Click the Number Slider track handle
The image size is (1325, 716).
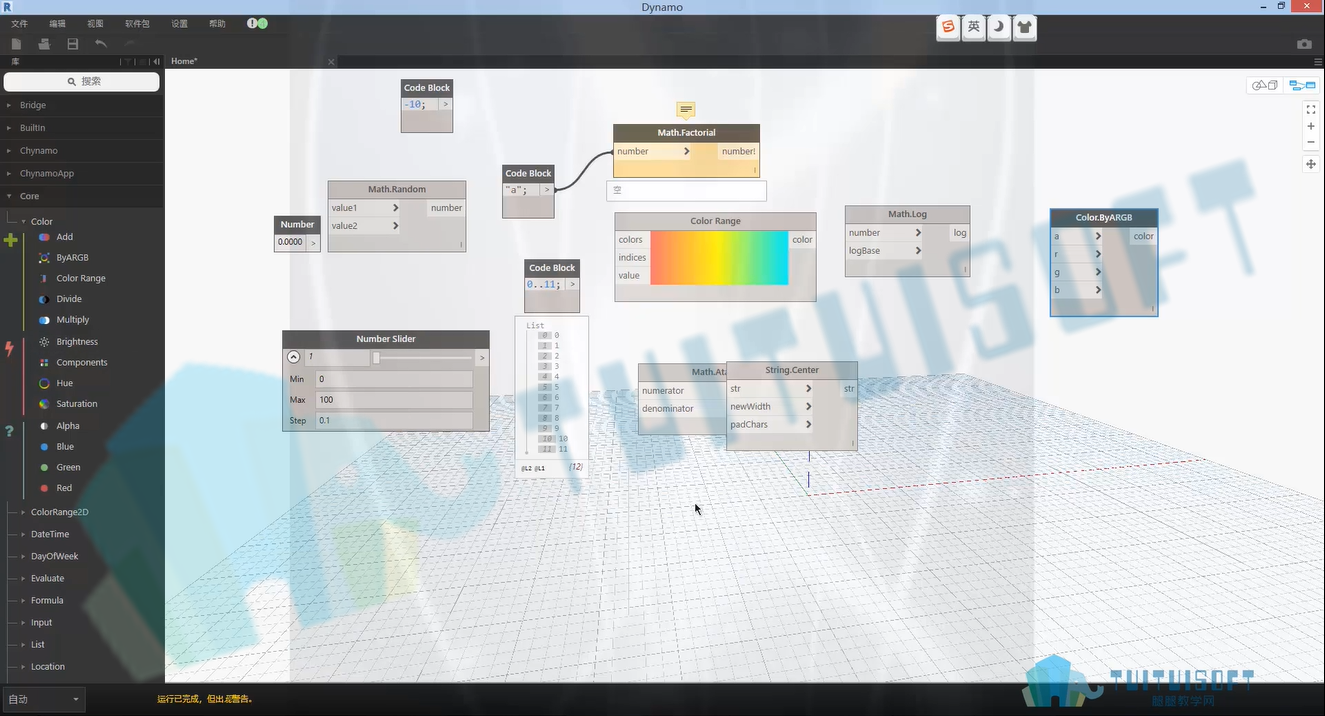376,357
